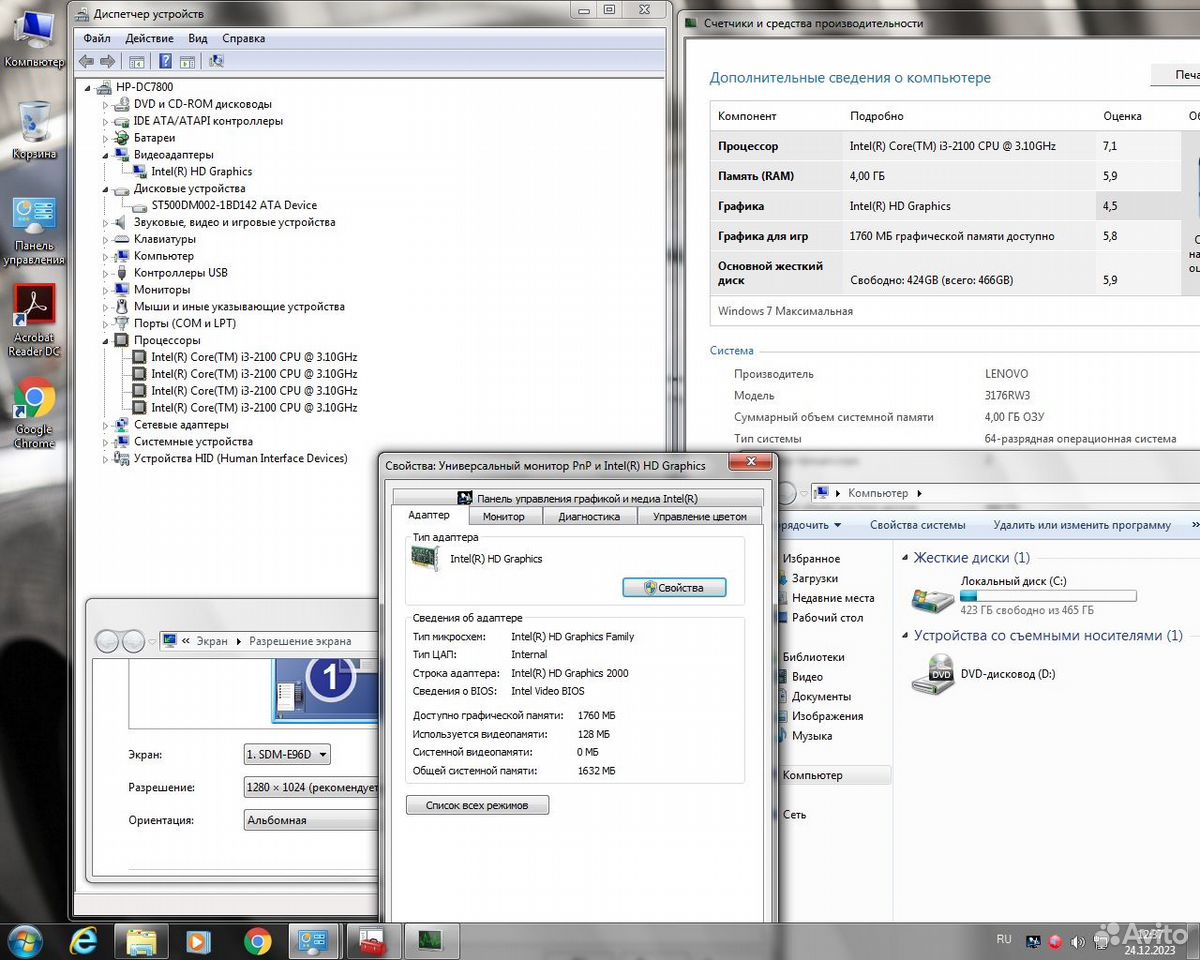Click Разрешение экрана in the breadcrumb

pyautogui.click(x=300, y=641)
